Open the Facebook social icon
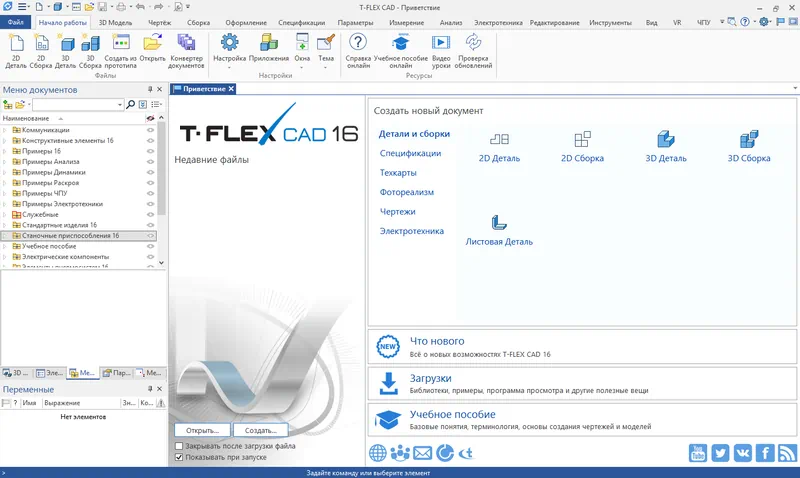The width and height of the screenshot is (800, 478). pos(765,452)
